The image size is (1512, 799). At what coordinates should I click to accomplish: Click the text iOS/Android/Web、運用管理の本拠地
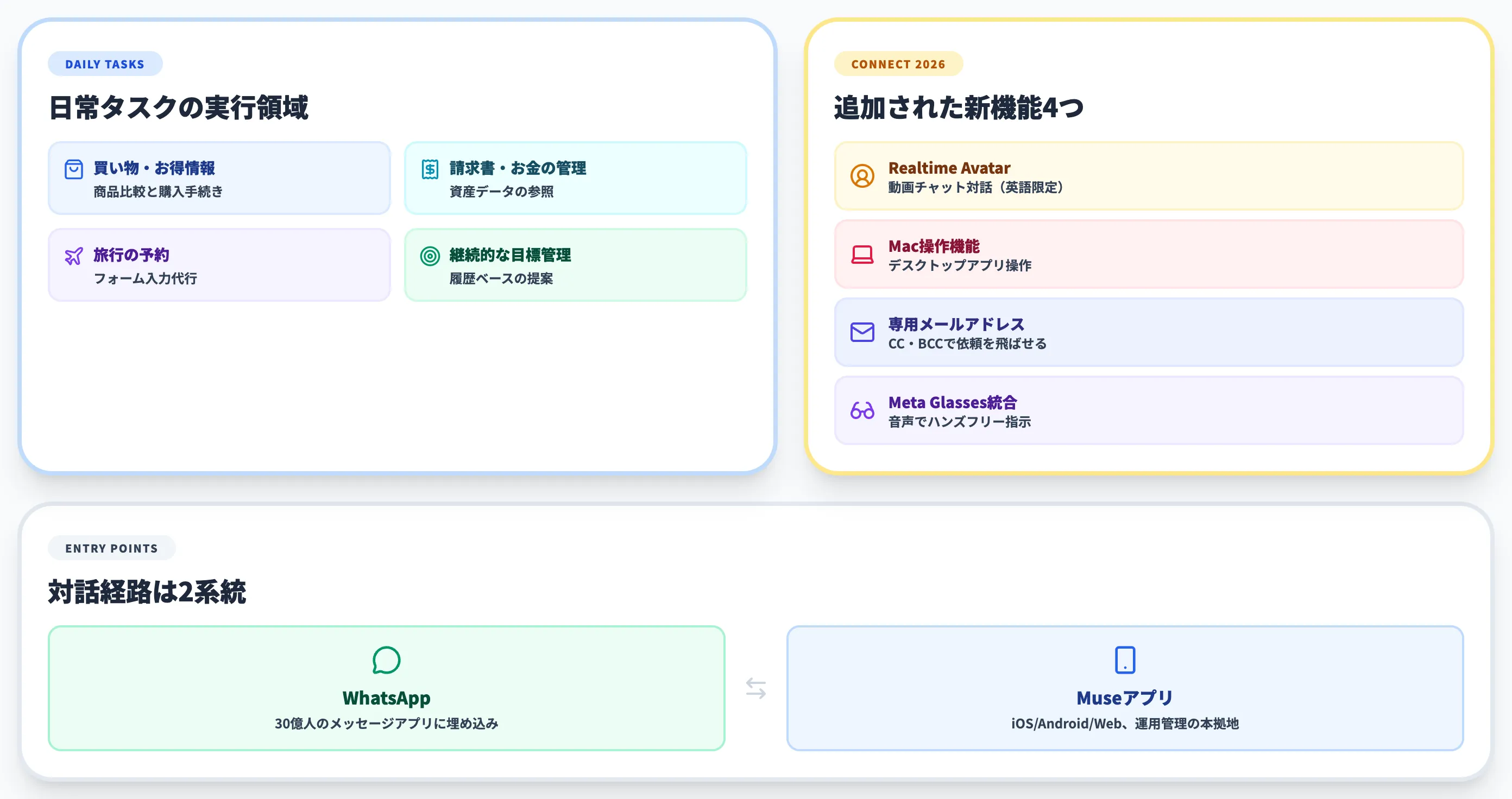click(x=1125, y=724)
